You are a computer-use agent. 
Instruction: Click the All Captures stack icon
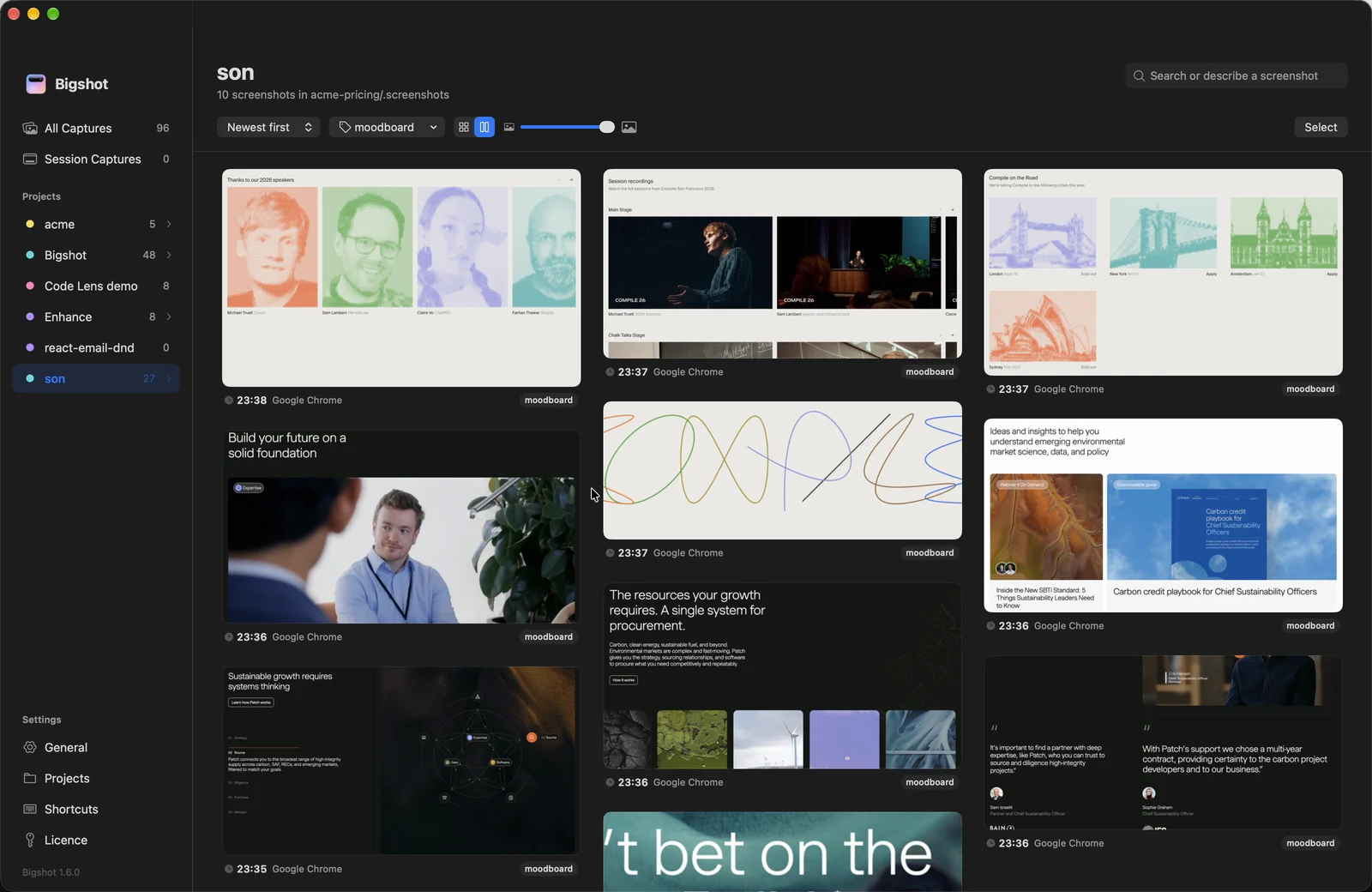30,128
